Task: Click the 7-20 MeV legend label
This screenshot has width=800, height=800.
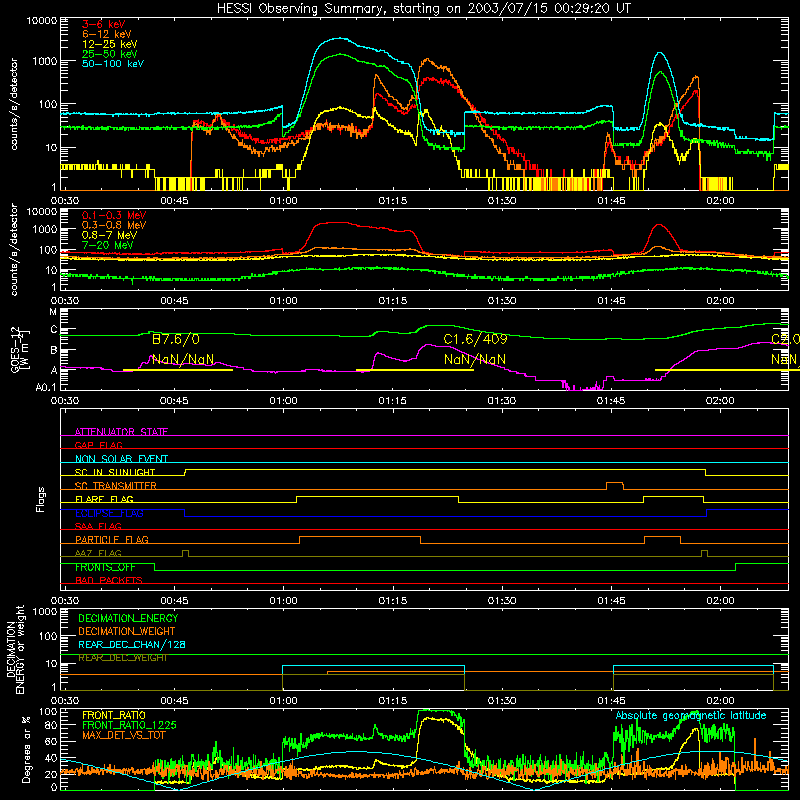Action: (108, 245)
